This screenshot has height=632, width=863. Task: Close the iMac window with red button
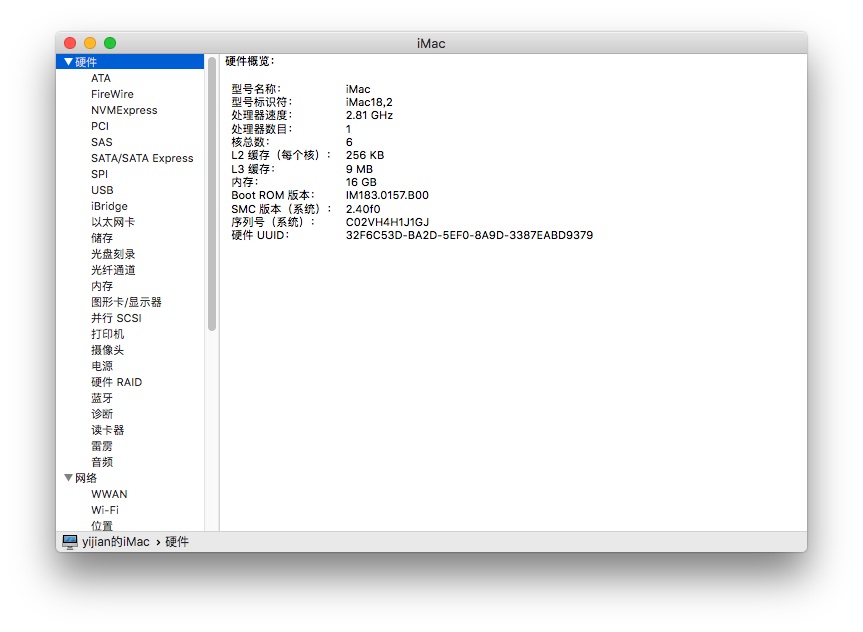tap(70, 43)
